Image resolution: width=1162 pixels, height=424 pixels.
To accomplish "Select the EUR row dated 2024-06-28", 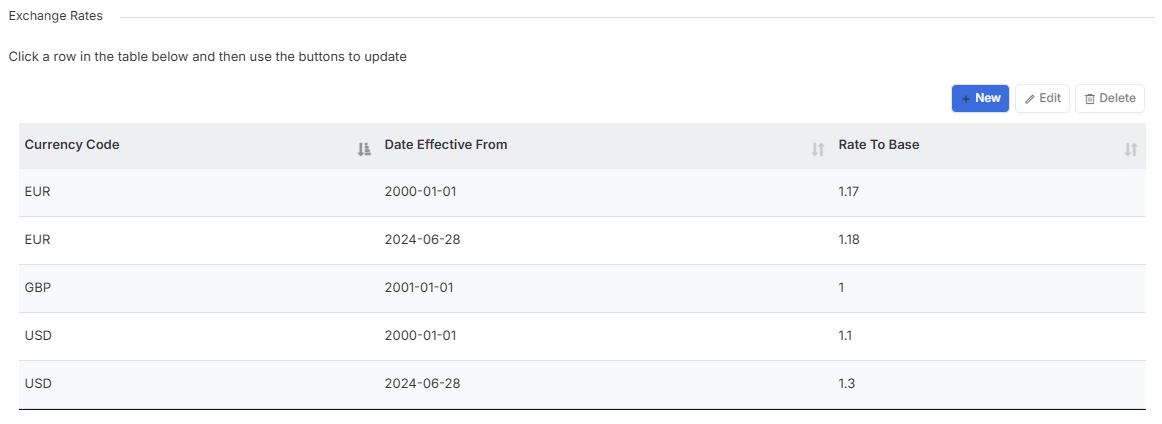I will click(582, 240).
